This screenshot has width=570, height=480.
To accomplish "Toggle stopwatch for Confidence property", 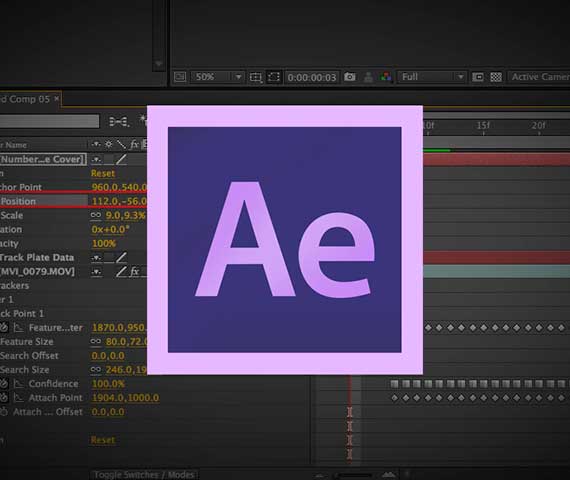I will [4, 384].
